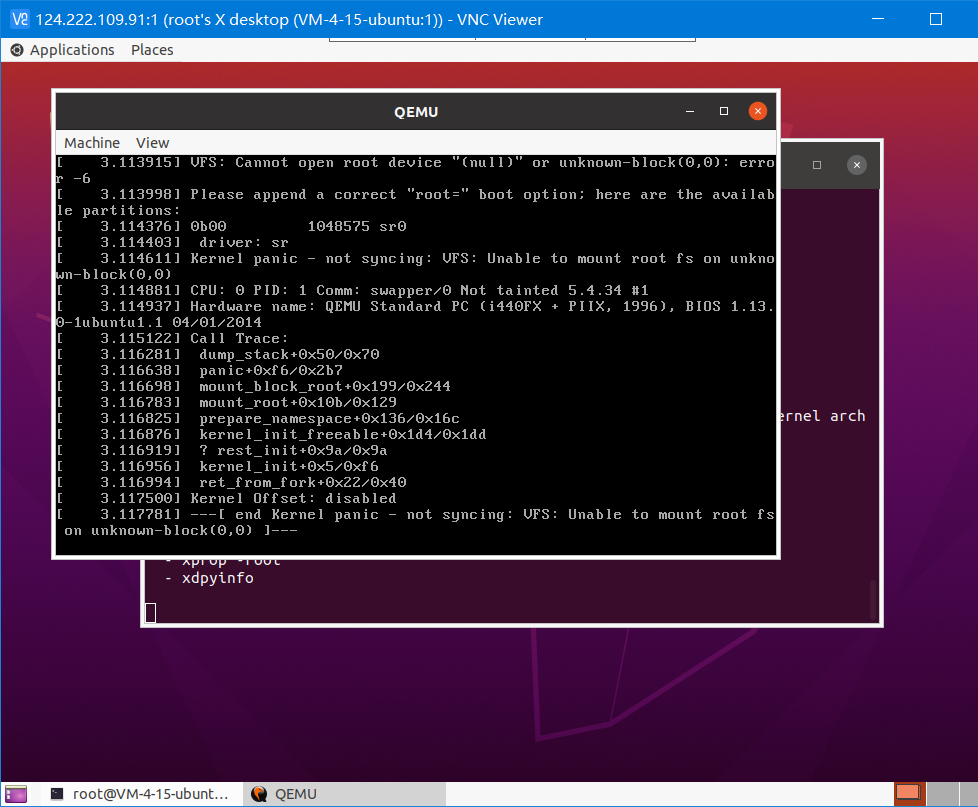Close the terminal window behind QEMU
Viewport: 978px width, 807px height.
tap(857, 165)
